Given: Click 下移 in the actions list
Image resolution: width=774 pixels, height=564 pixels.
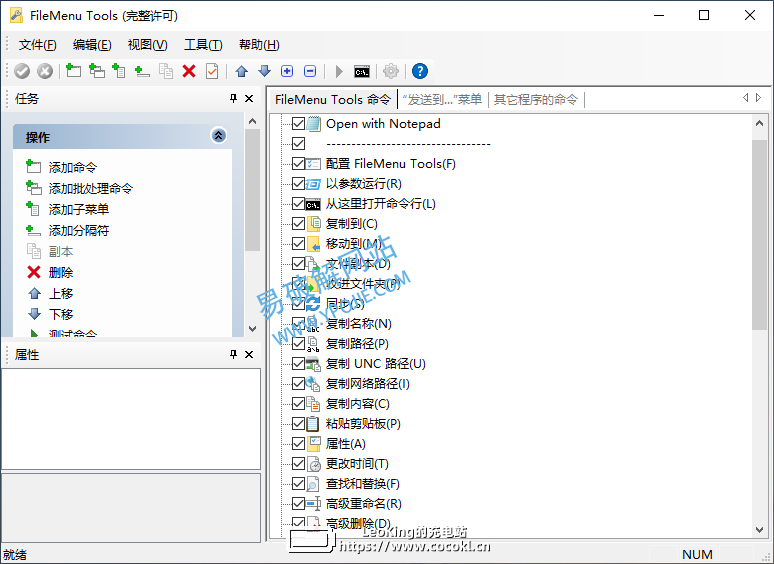Looking at the screenshot, I should pyautogui.click(x=61, y=314).
